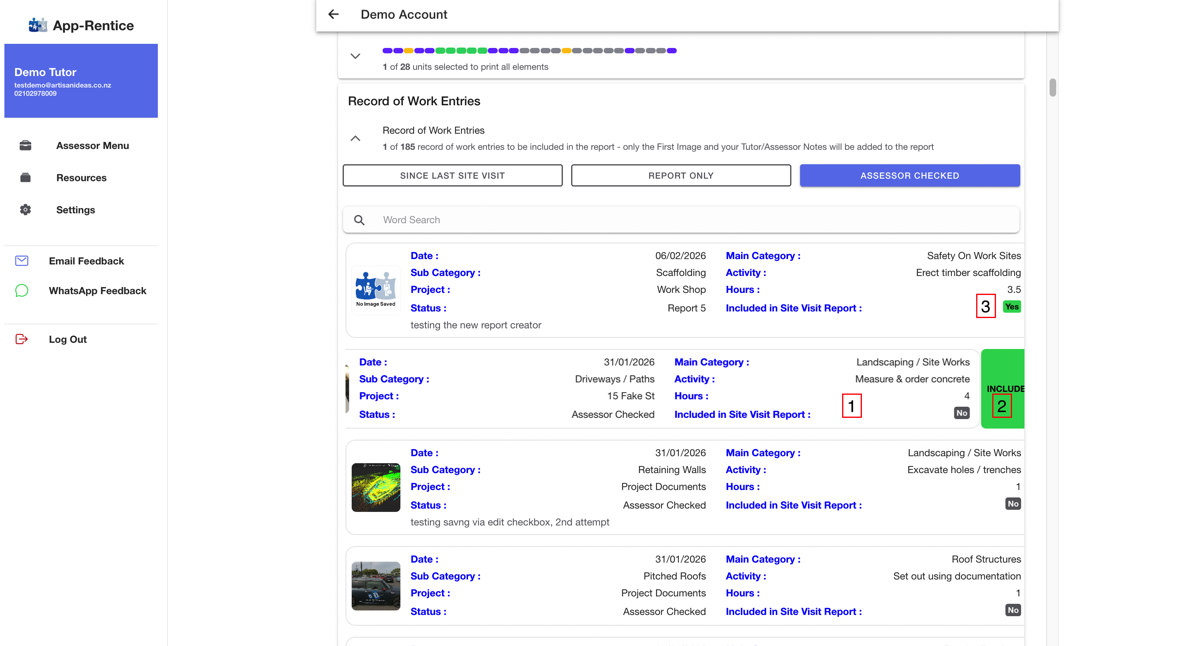1200x646 pixels.
Task: Open Assessor Menu briefcase icon
Action: tap(25, 146)
